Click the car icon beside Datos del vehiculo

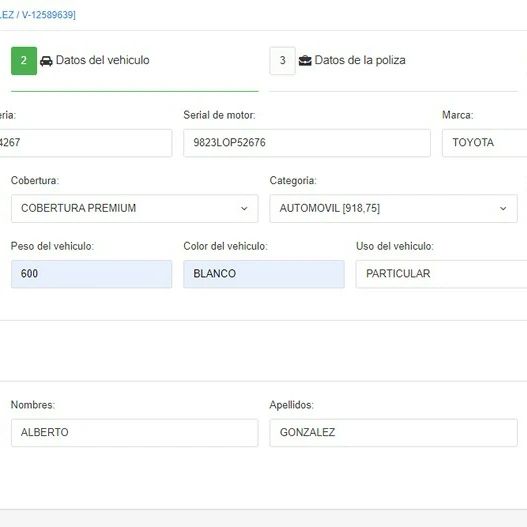(46, 61)
